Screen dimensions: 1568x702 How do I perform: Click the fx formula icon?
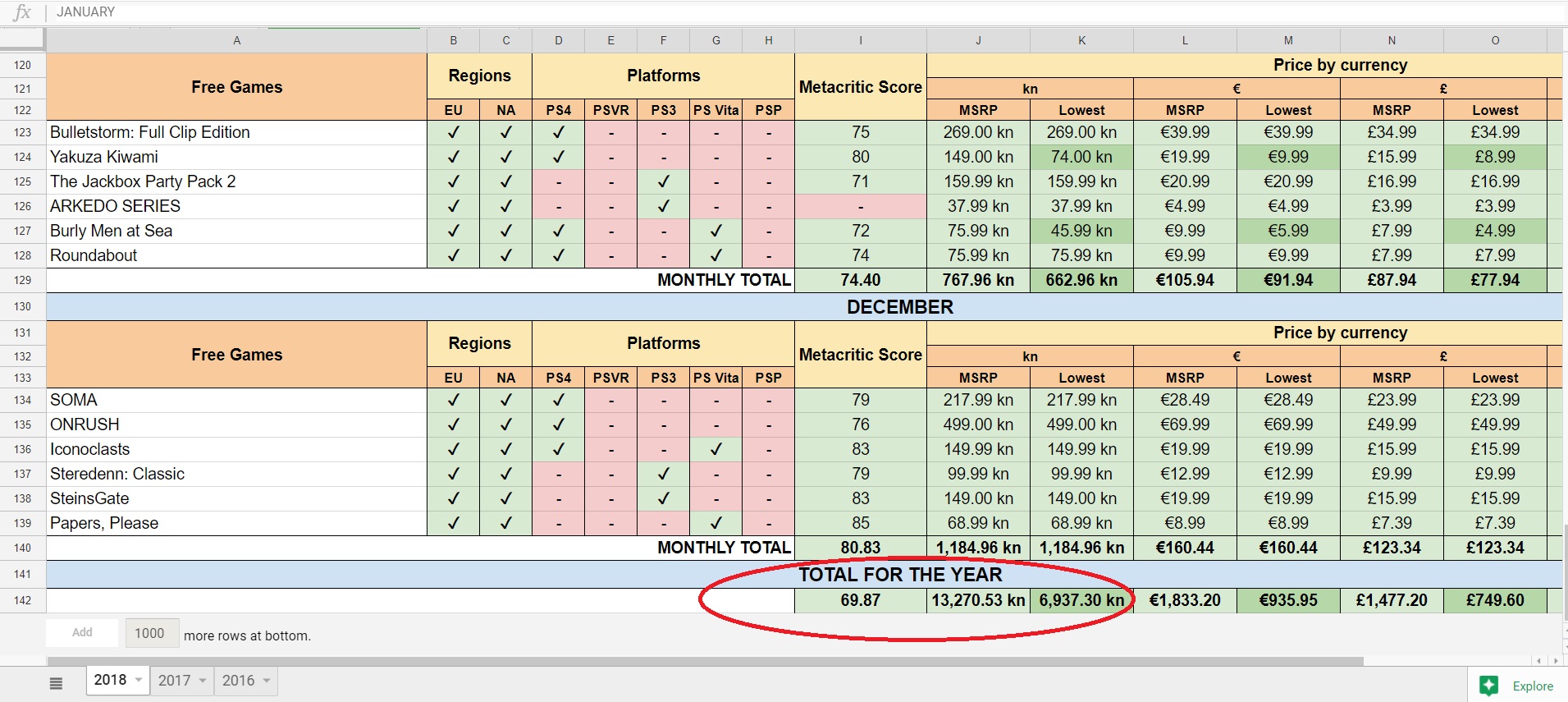[x=22, y=12]
